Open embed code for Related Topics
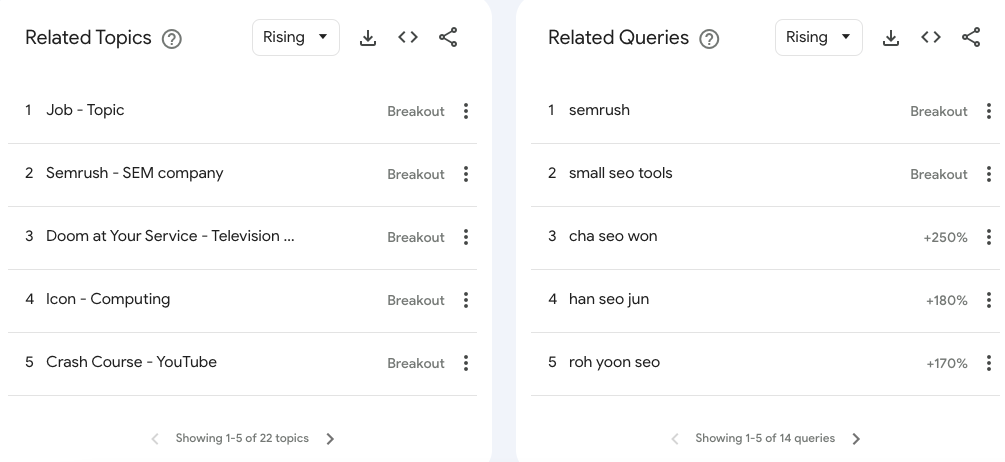The image size is (1005, 462). [x=408, y=38]
